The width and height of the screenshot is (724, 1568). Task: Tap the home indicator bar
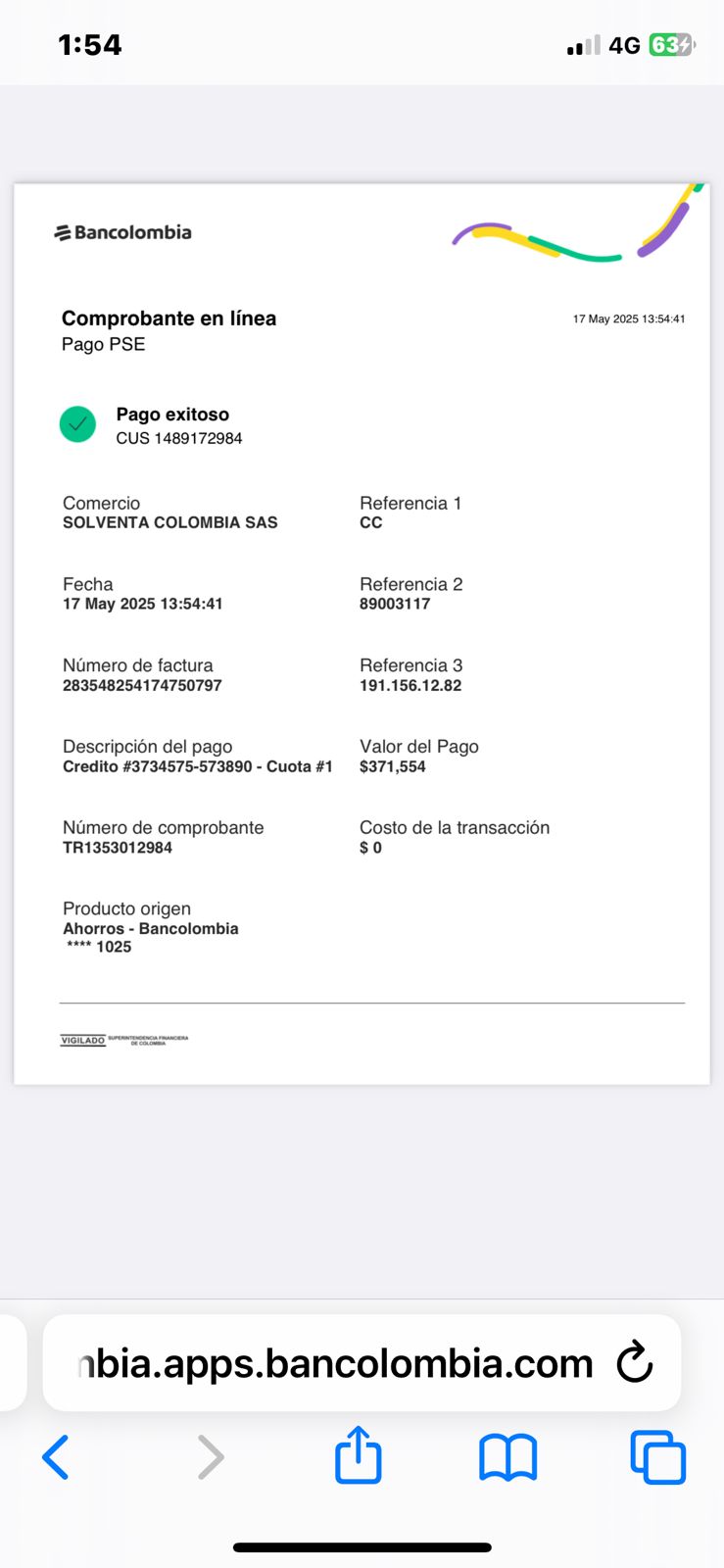click(x=362, y=1547)
